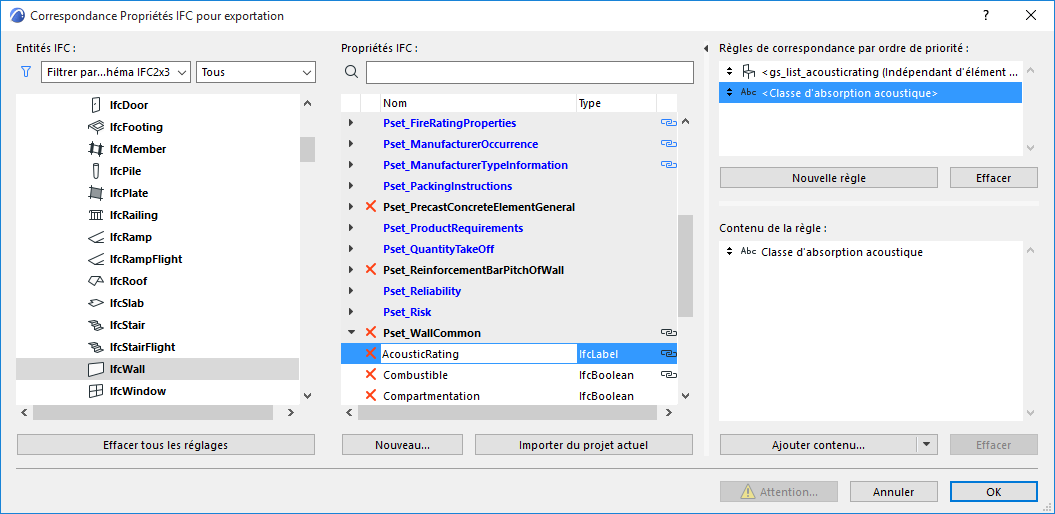Expand Pset_Reliability group
Screen dimensions: 1055x514
click(x=351, y=291)
